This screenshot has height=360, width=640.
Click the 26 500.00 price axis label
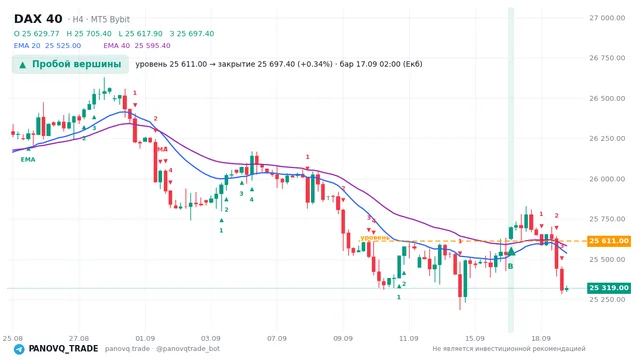(x=607, y=98)
